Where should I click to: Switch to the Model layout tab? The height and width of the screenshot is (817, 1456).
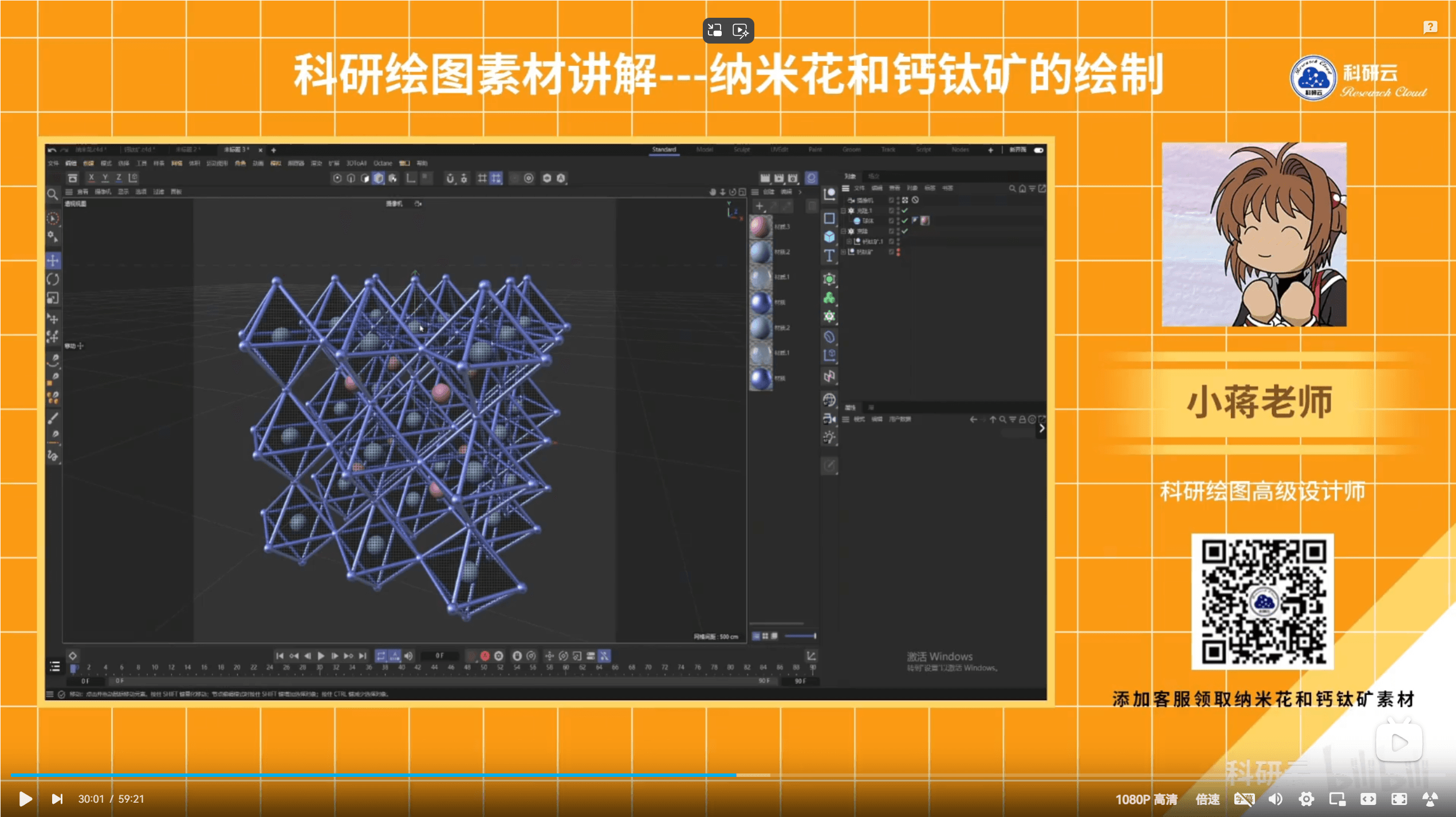(705, 150)
